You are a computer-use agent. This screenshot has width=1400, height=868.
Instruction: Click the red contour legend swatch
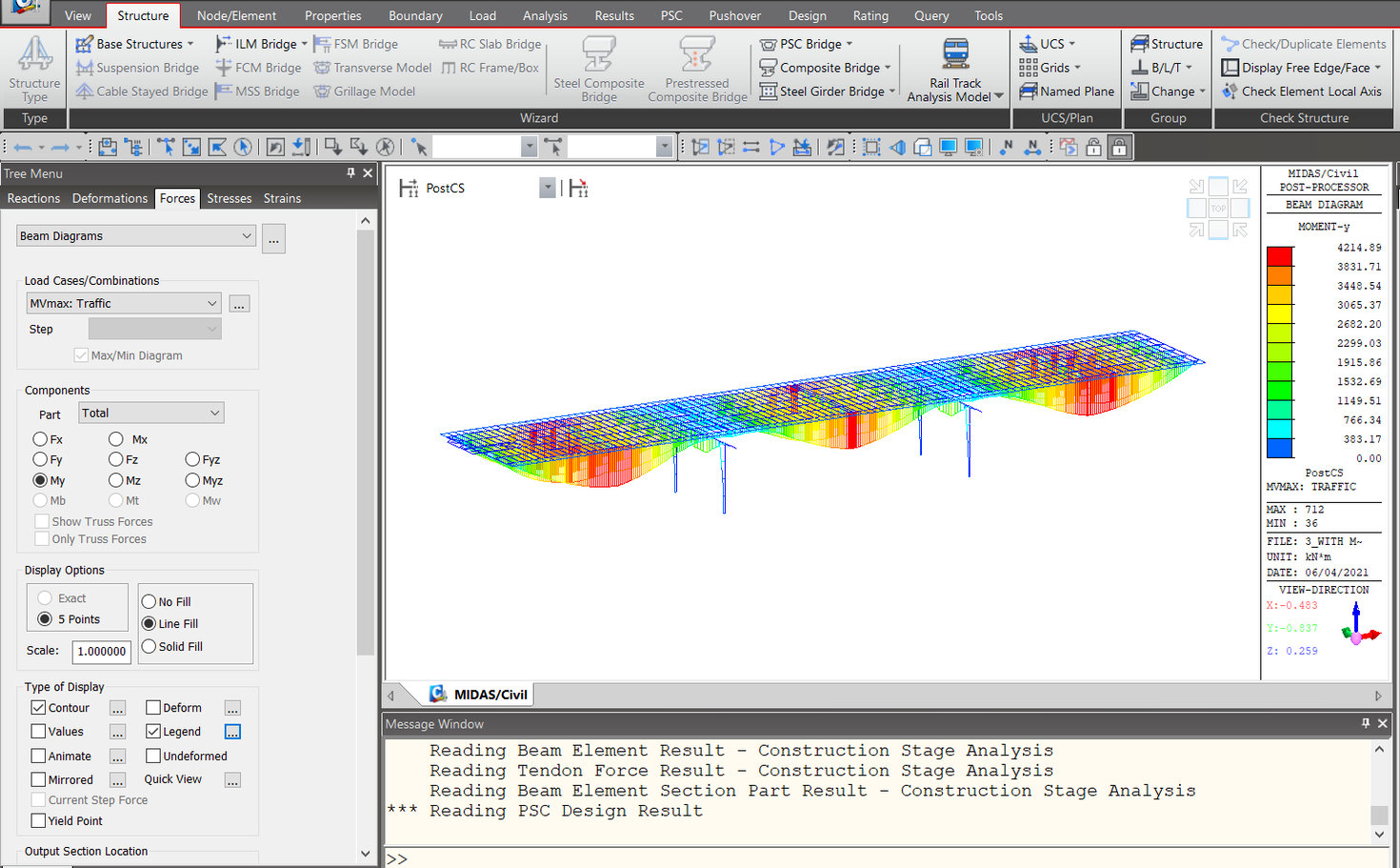pos(1280,255)
